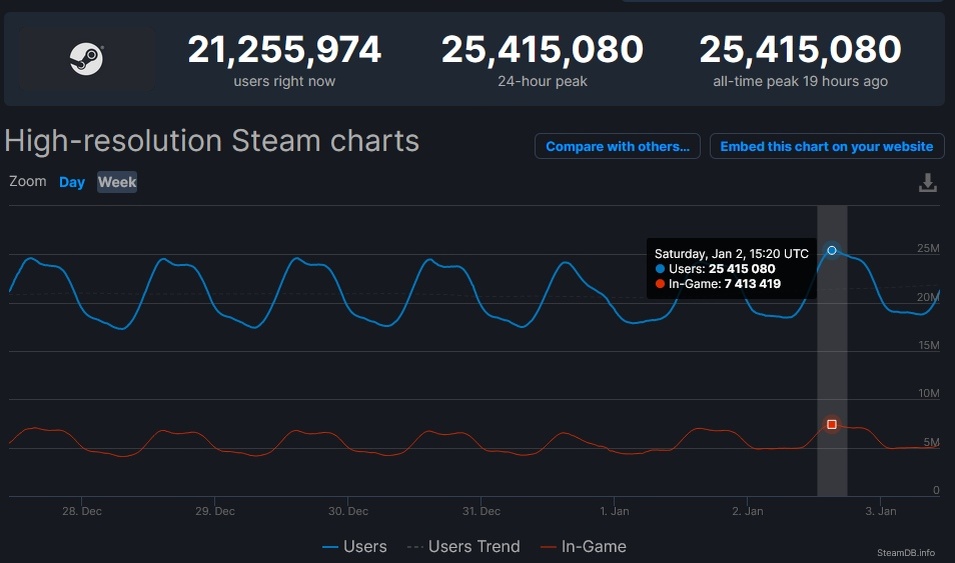Click the 29. Dec axis label

(x=215, y=511)
